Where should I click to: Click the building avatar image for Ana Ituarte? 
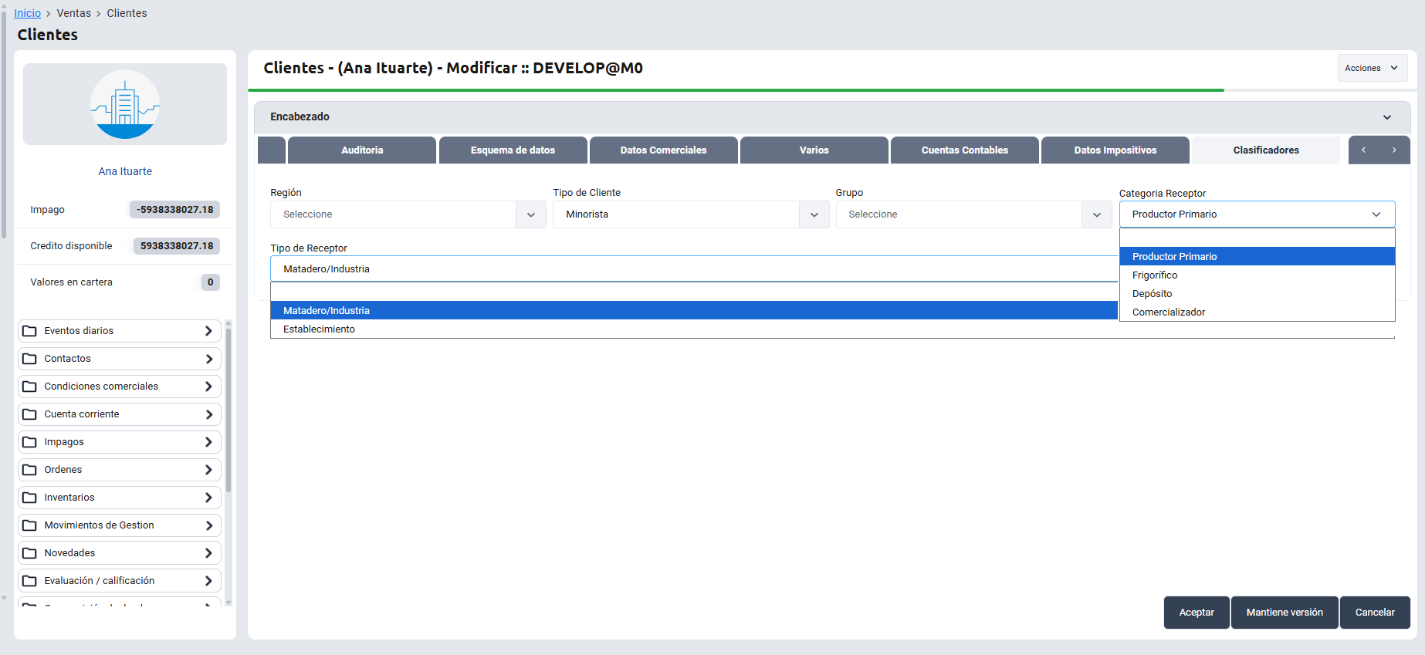(125, 104)
